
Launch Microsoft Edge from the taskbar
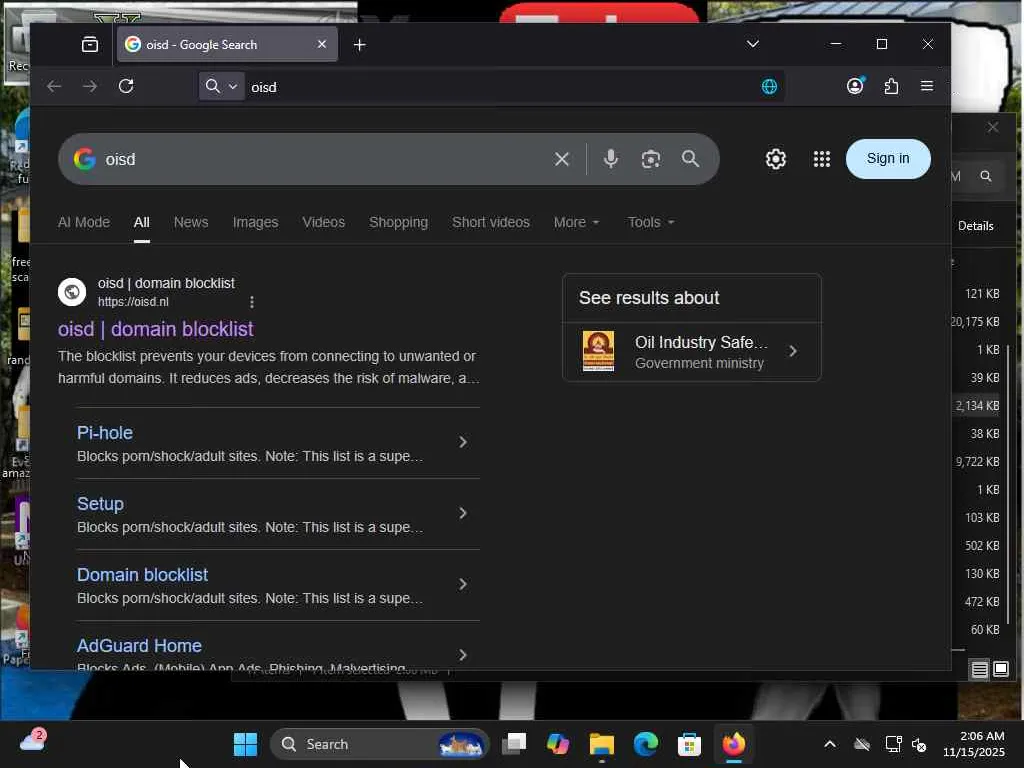tap(645, 744)
